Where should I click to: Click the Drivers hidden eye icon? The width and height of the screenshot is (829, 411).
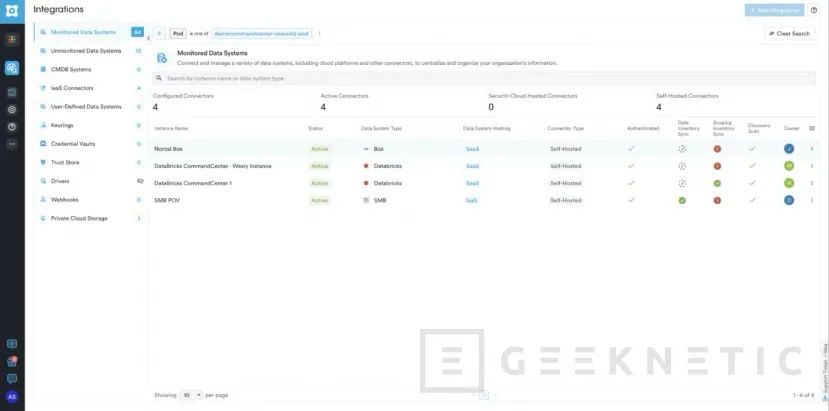(140, 181)
